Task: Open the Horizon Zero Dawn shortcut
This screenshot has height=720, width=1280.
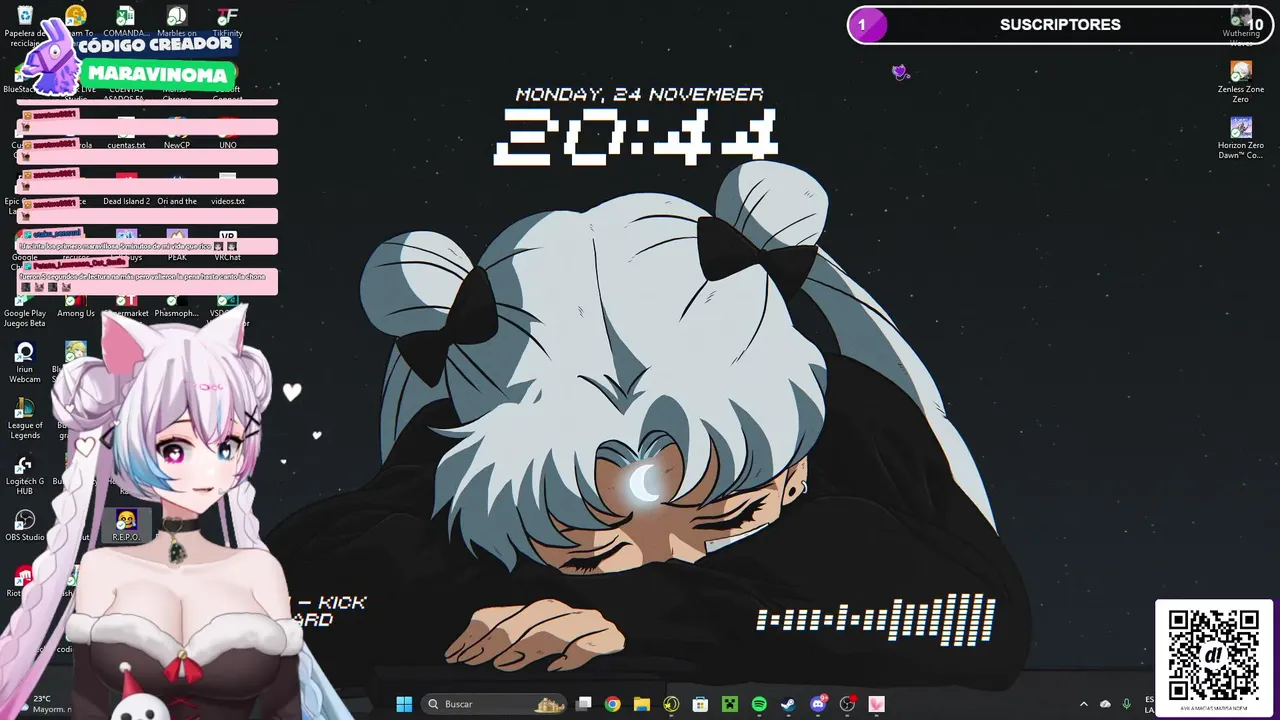Action: [x=1241, y=137]
